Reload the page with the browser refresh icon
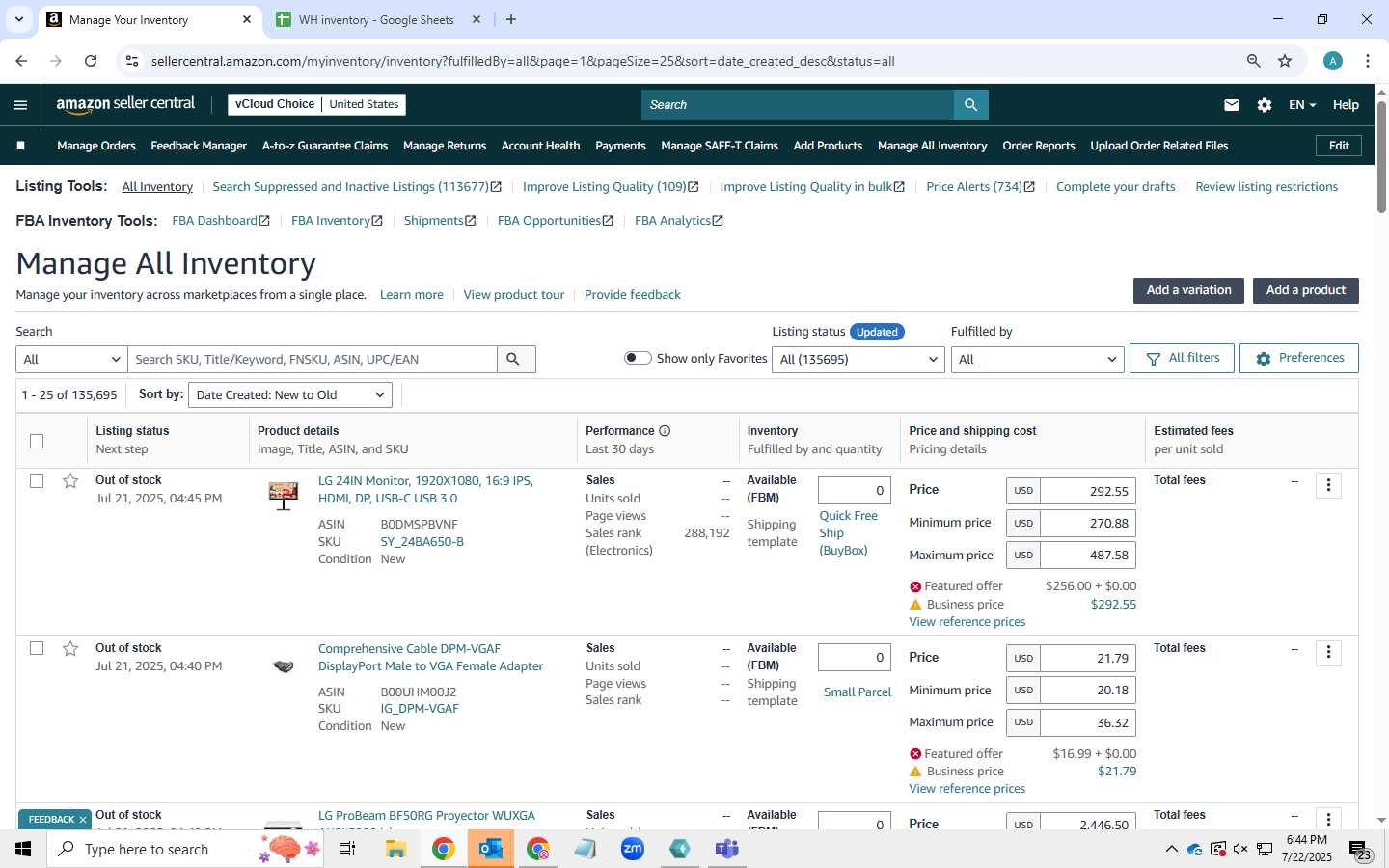 [91, 61]
